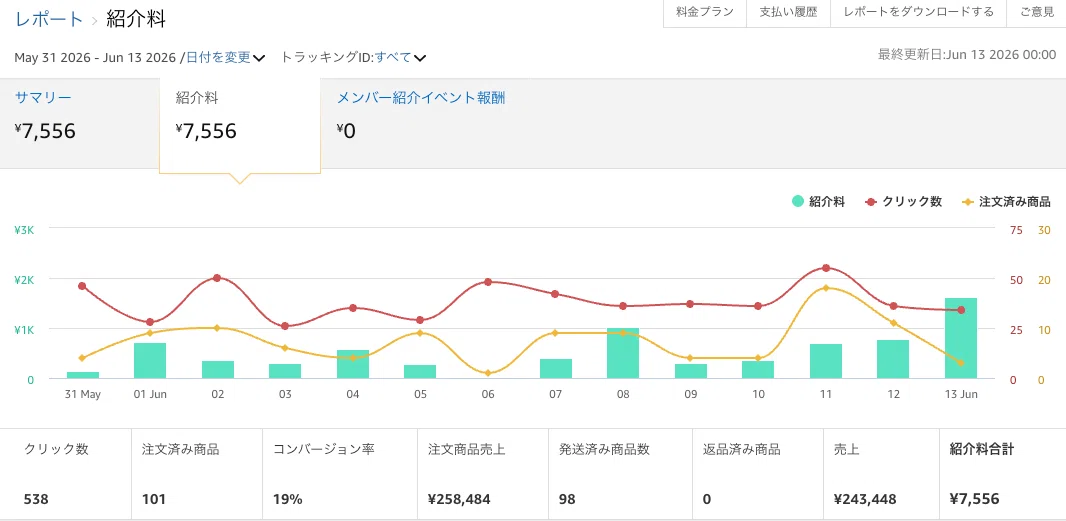The image size is (1066, 521).
Task: Open the ご意見 feedback button
Action: coord(1037,12)
